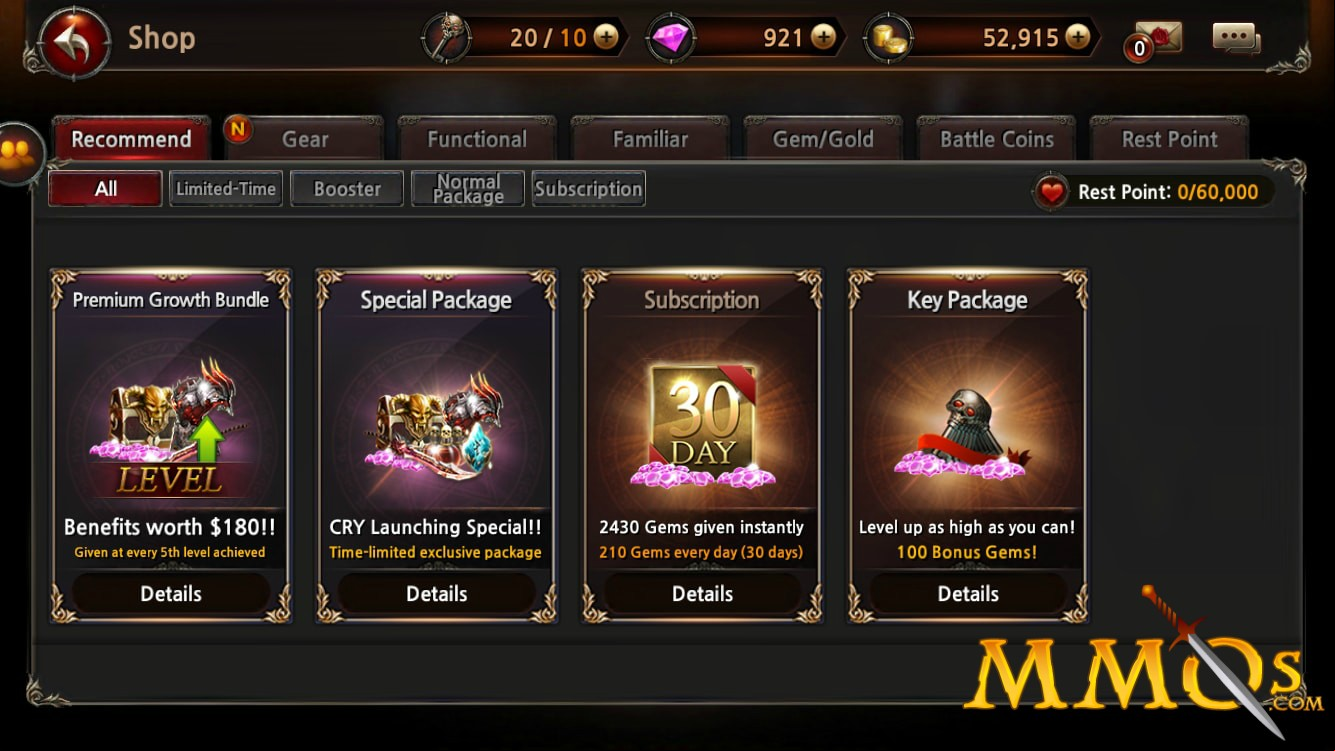This screenshot has width=1335, height=751.
Task: Open the friends icon on left edge
Action: 19,153
